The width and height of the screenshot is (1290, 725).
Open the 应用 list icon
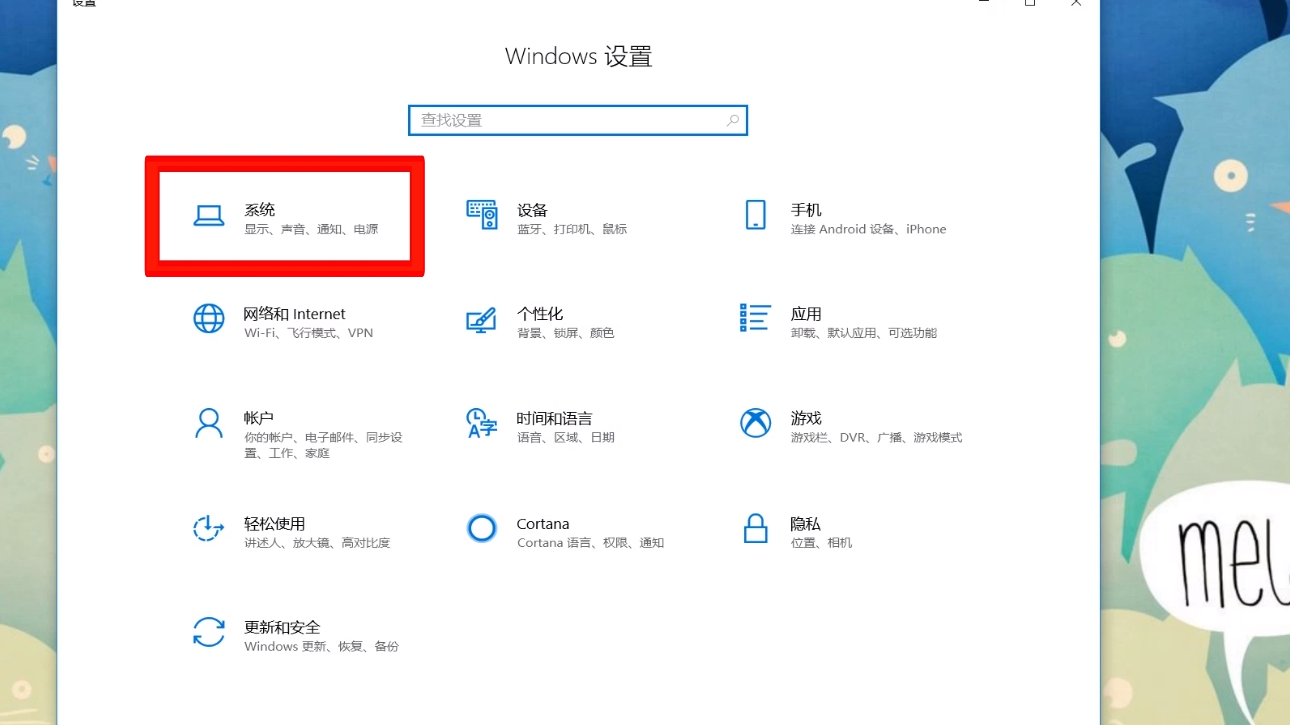coord(755,318)
